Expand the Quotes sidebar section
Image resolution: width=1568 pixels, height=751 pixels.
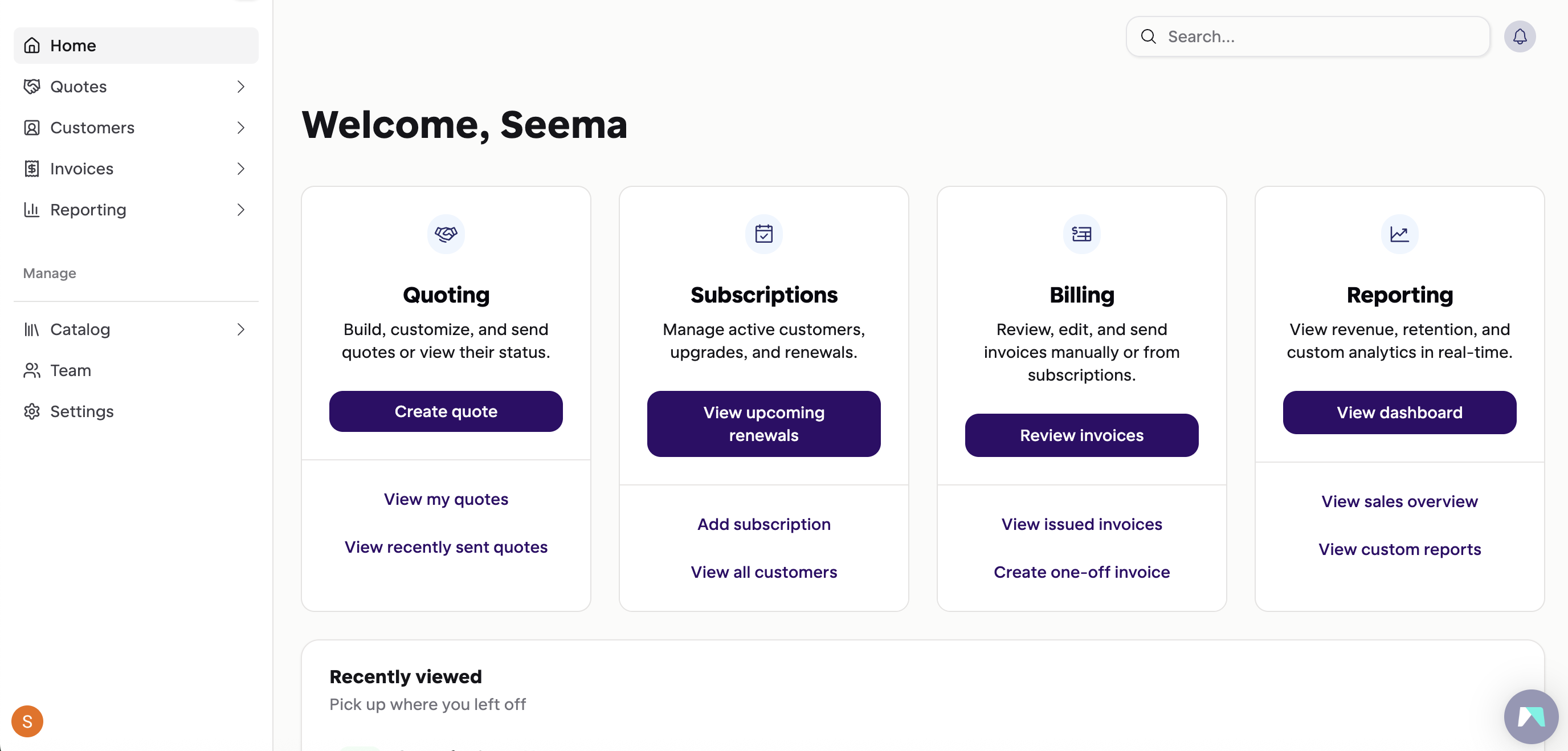(241, 87)
